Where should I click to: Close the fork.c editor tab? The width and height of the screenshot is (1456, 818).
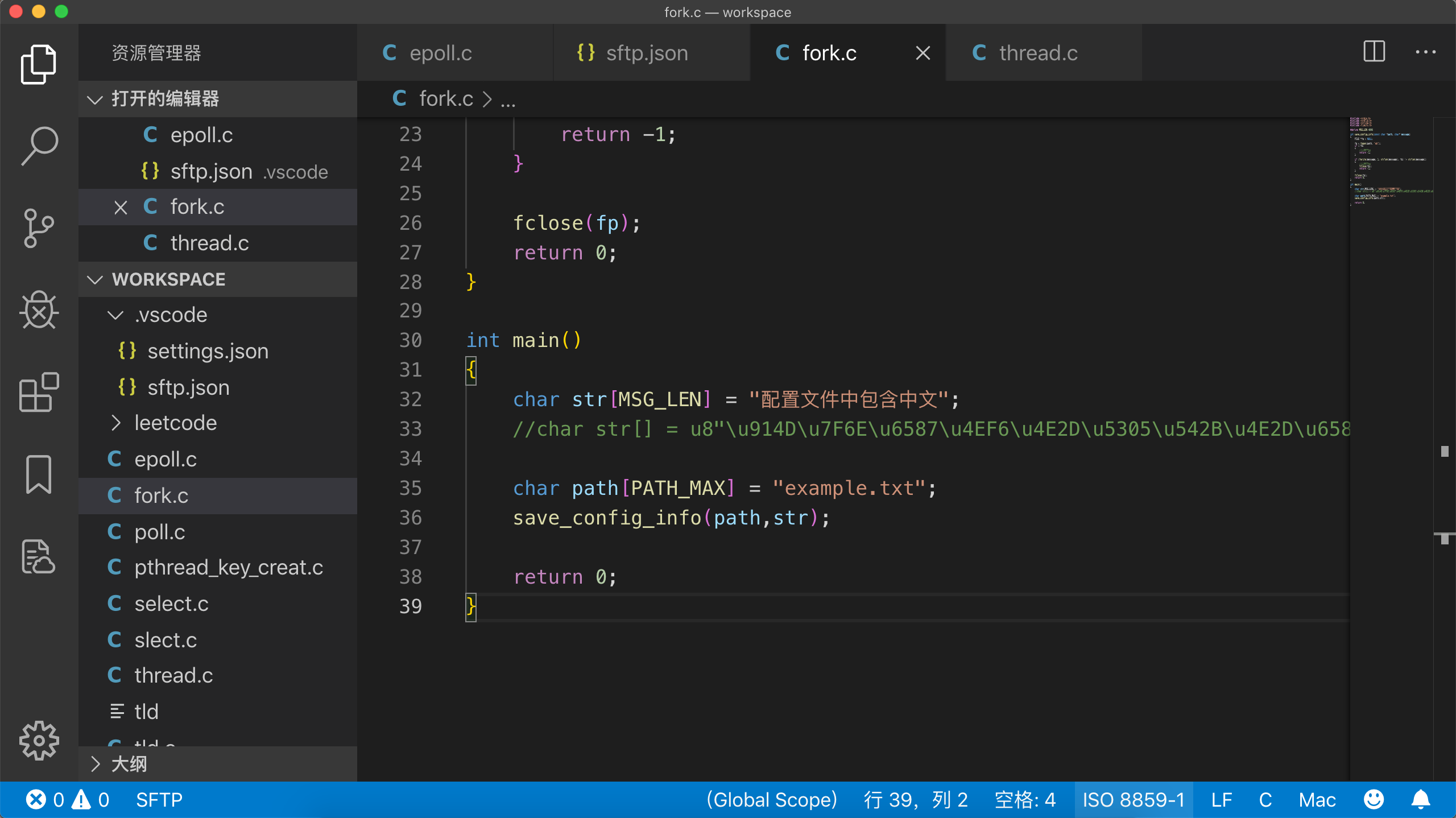pos(923,53)
